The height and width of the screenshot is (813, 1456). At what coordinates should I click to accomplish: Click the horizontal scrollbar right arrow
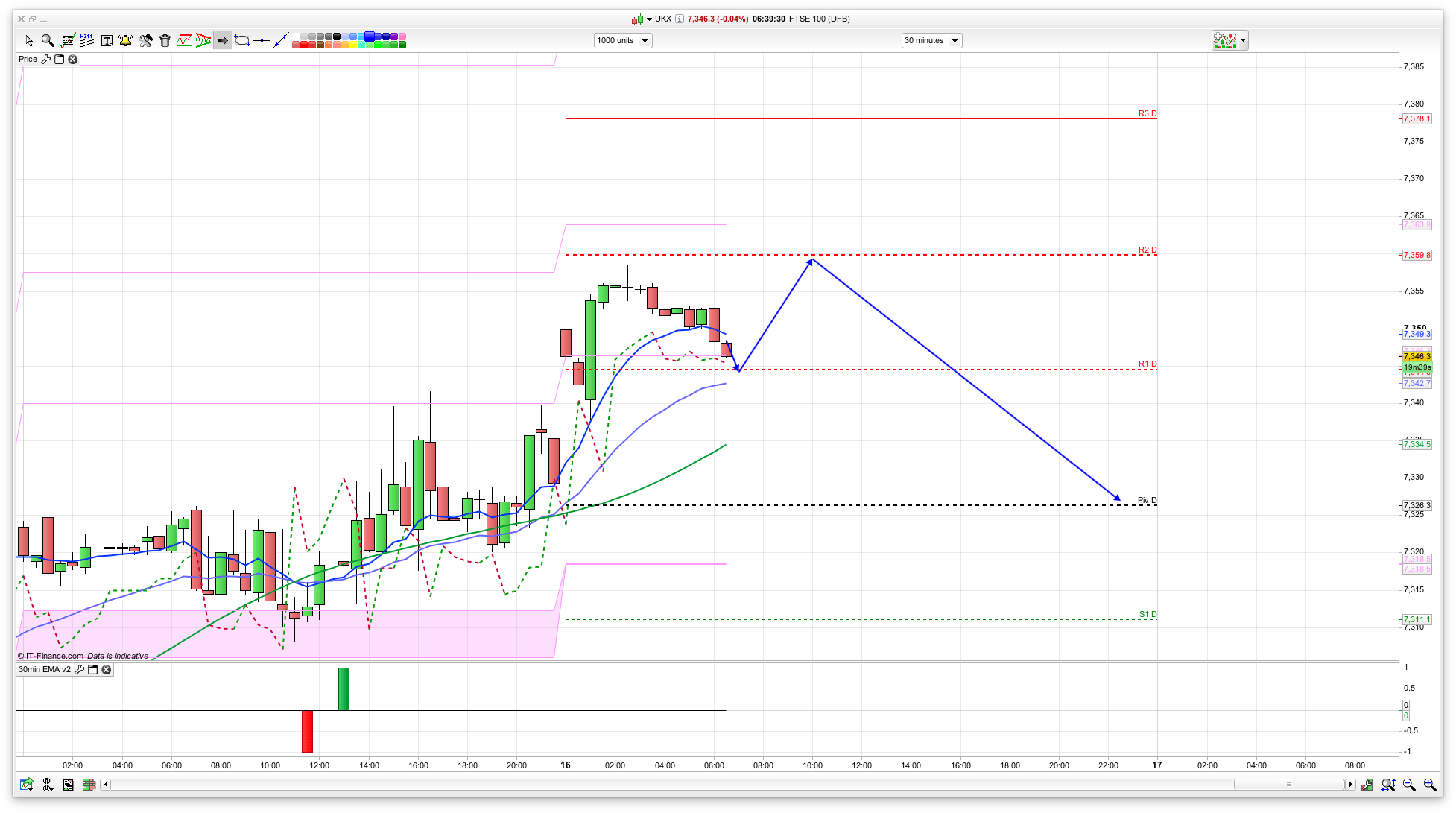coord(1350,784)
